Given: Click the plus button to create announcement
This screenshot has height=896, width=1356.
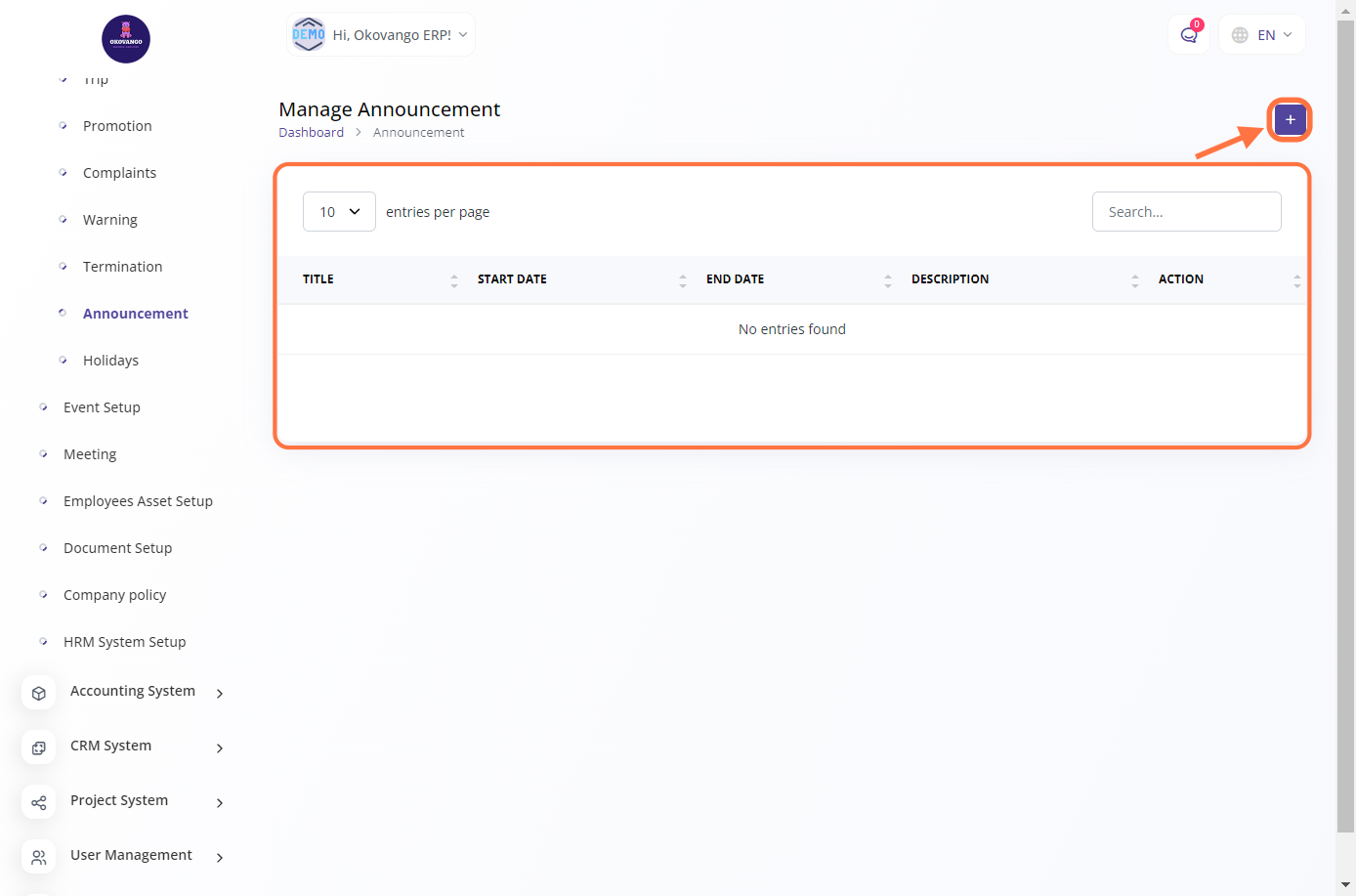Looking at the screenshot, I should (1290, 119).
